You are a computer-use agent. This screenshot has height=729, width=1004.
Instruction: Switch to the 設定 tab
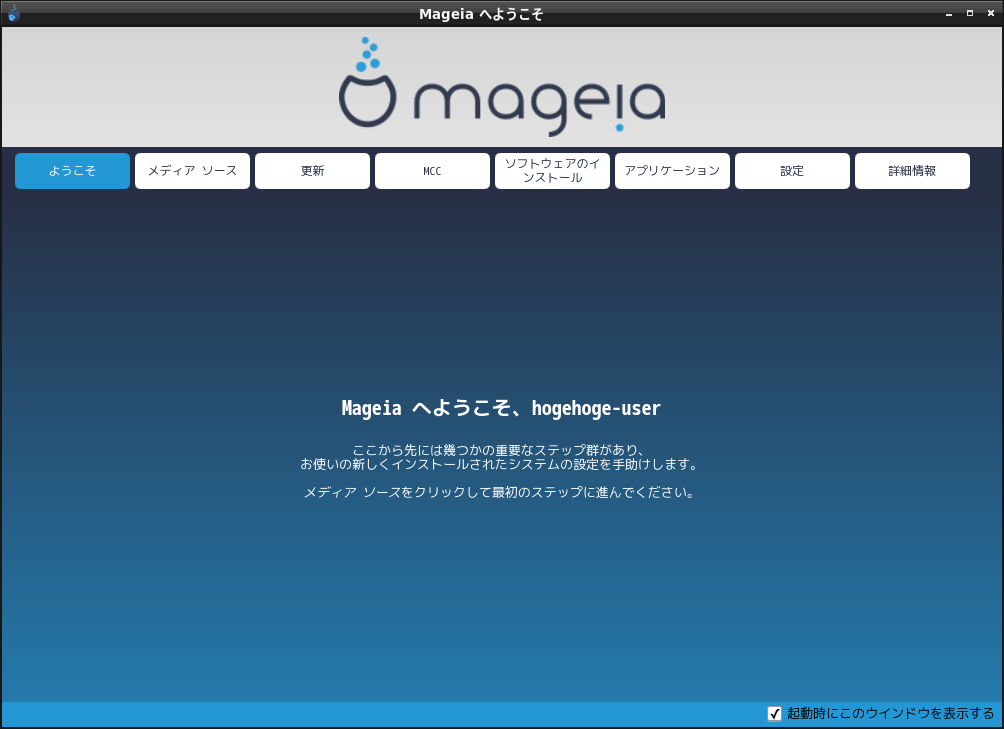click(x=792, y=171)
